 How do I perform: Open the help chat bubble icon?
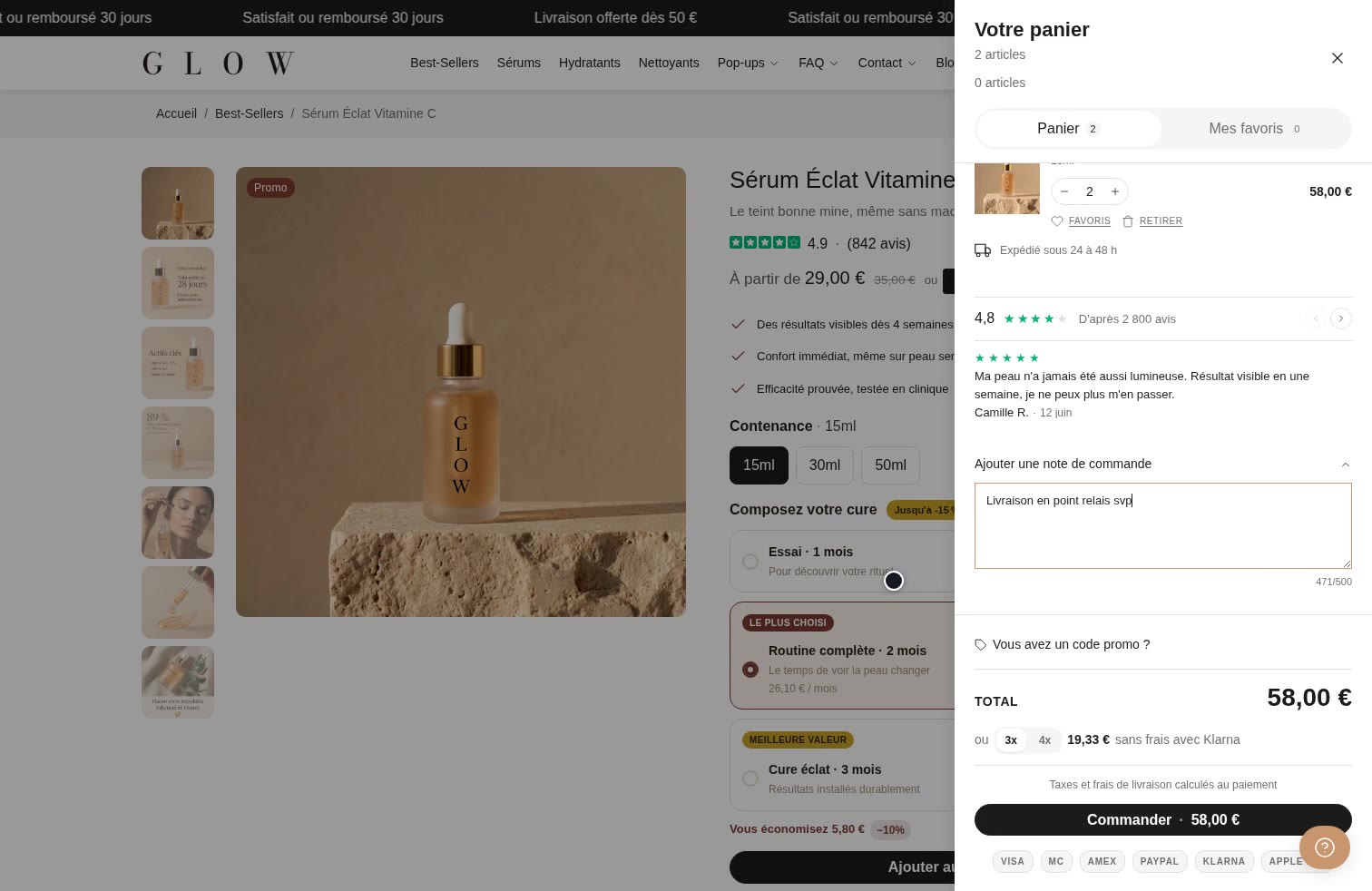pos(1324,847)
